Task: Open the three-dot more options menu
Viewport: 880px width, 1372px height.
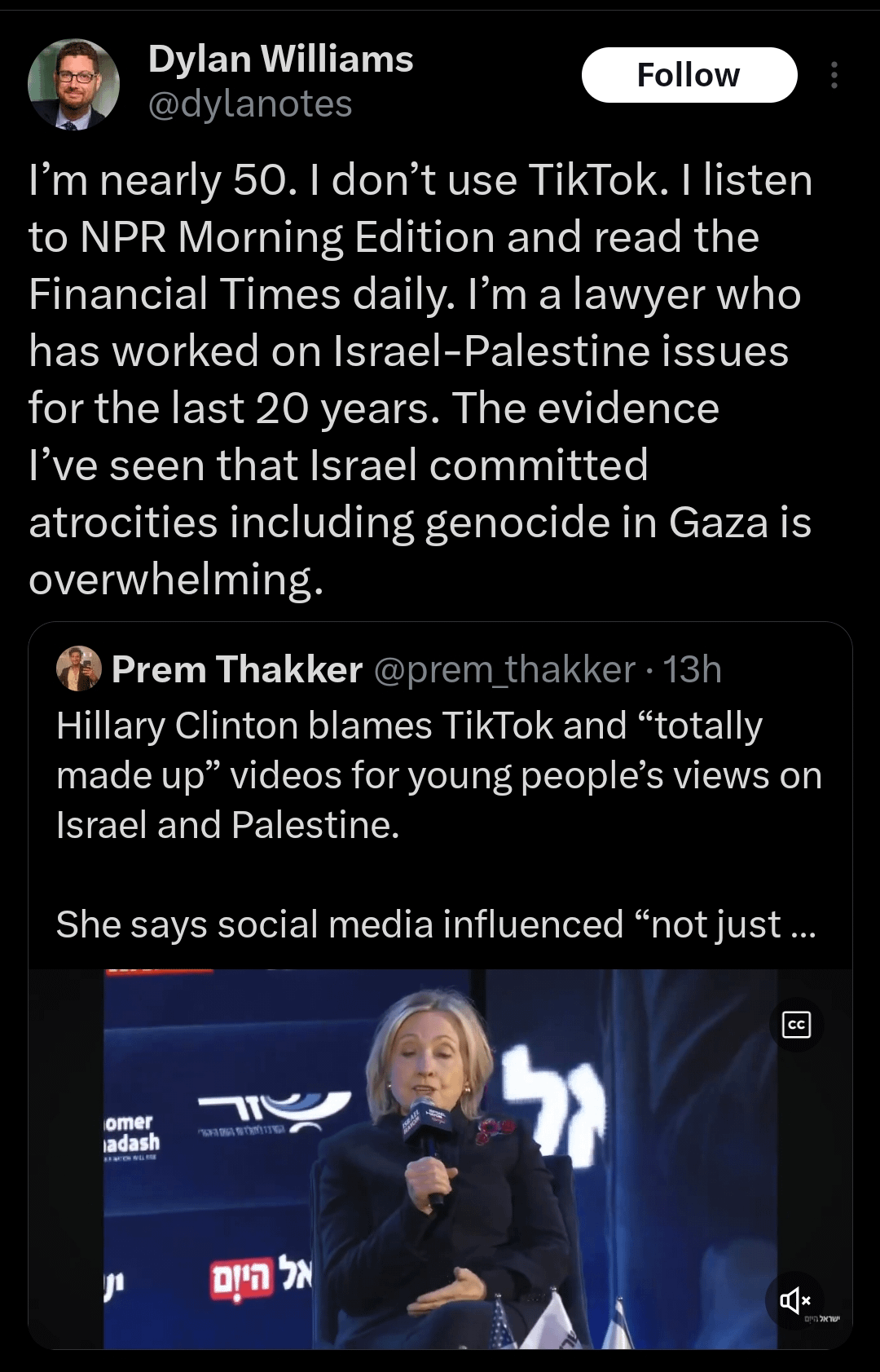Action: coord(834,75)
